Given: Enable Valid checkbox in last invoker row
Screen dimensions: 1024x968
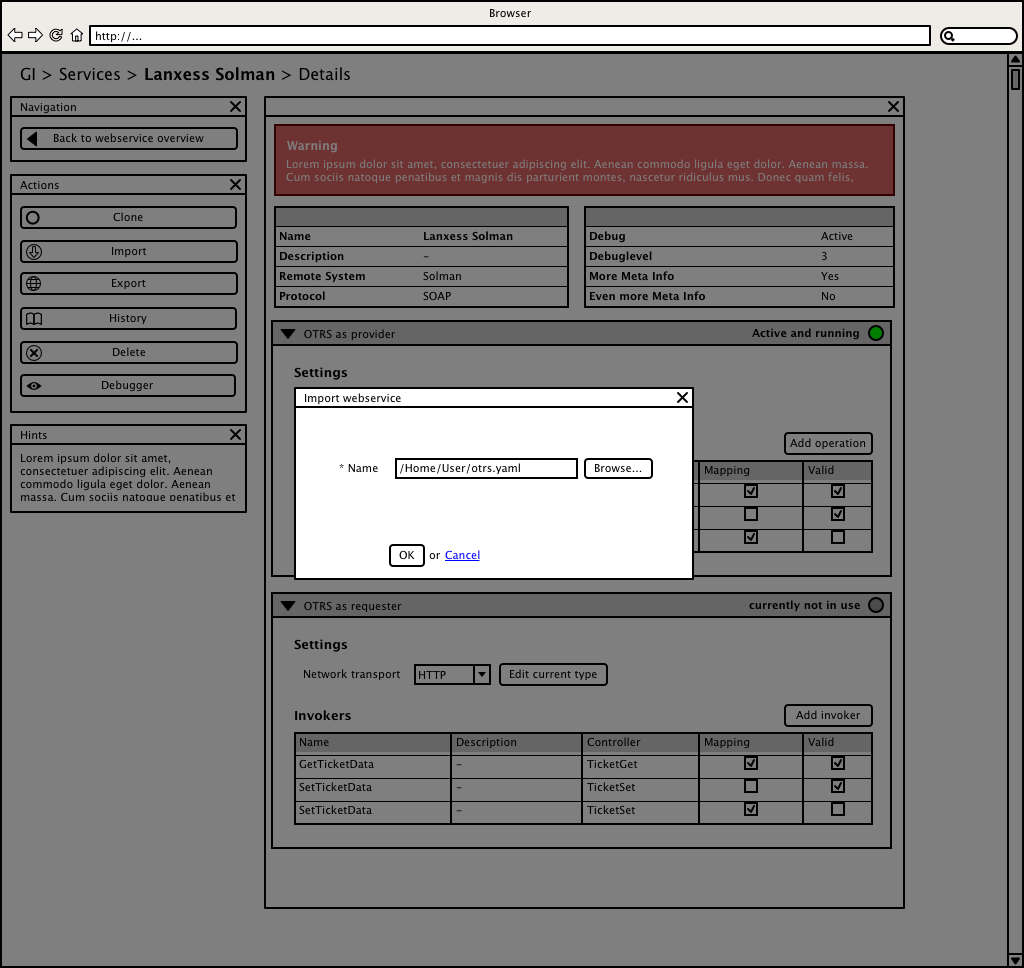Looking at the screenshot, I should [x=838, y=809].
